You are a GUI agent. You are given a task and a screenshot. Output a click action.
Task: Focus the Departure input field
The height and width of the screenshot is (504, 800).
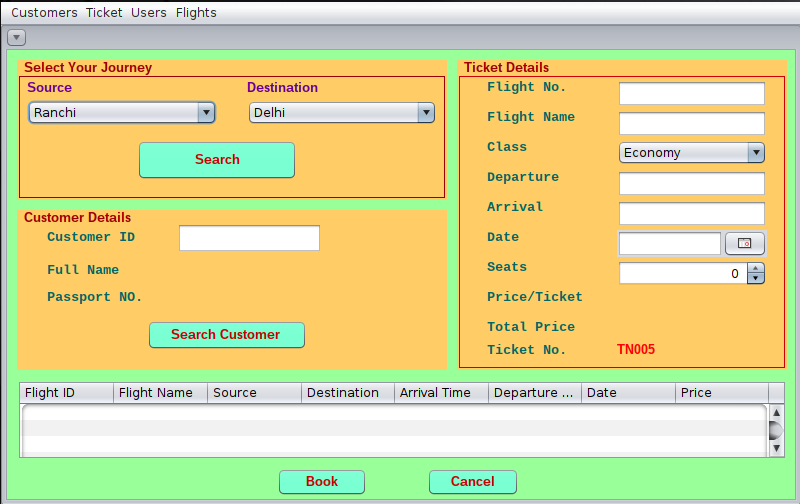pos(692,183)
